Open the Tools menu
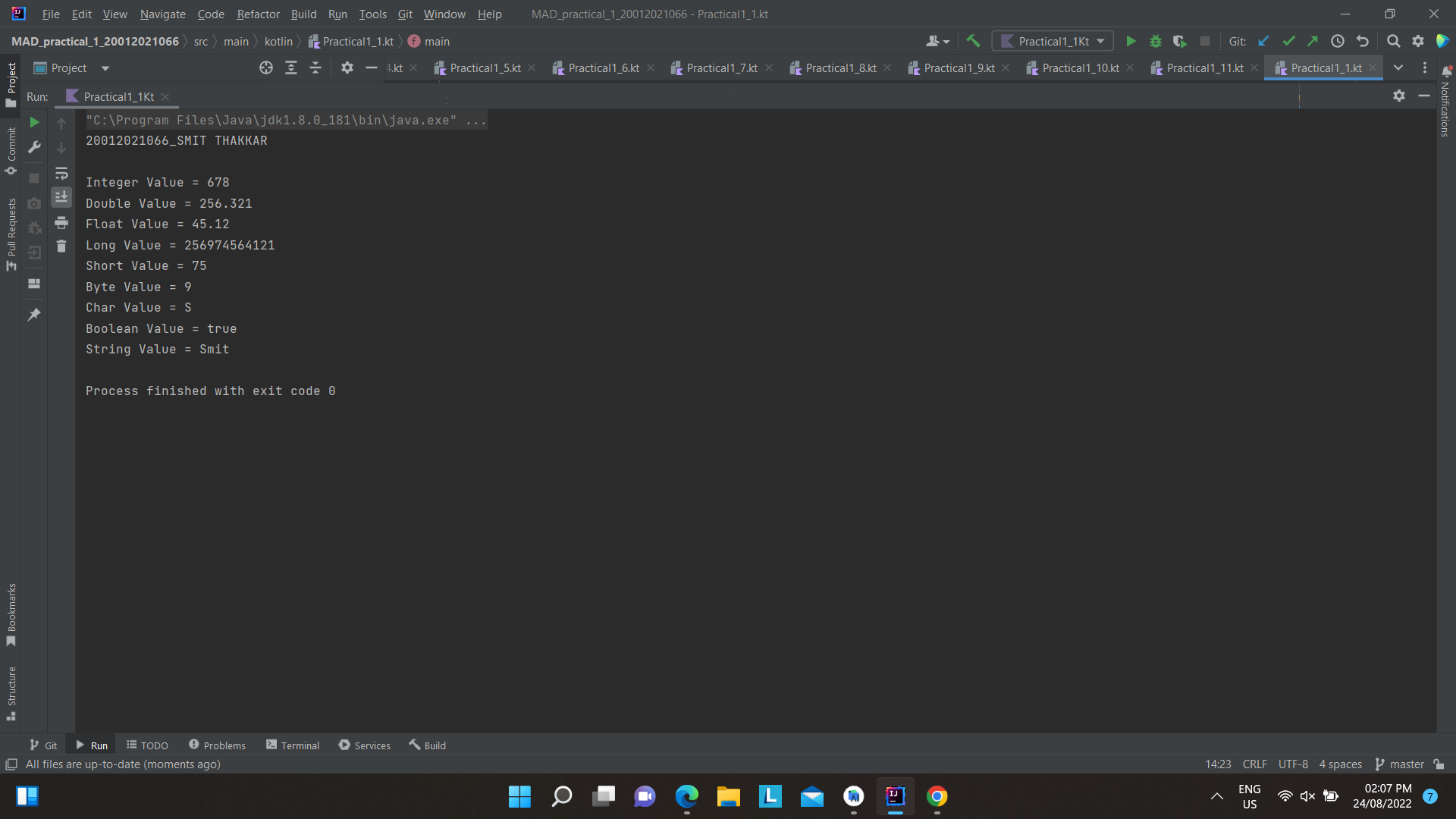The width and height of the screenshot is (1456, 819). (x=372, y=14)
